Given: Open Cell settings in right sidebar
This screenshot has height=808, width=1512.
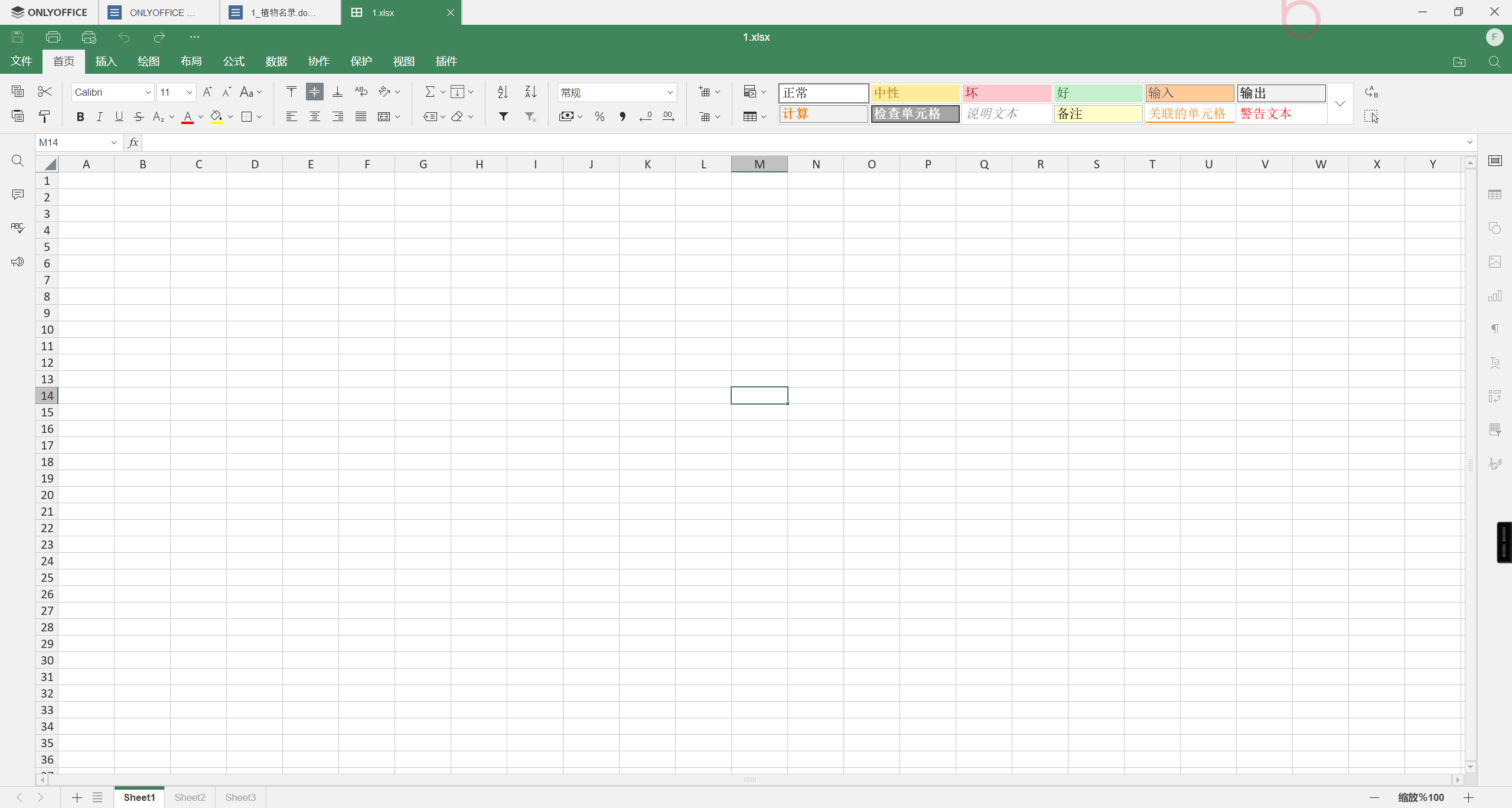Looking at the screenshot, I should [1495, 161].
